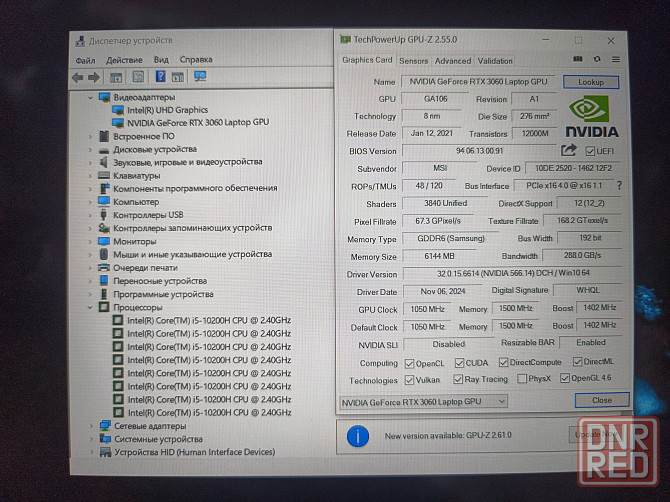Image resolution: width=670 pixels, height=502 pixels.
Task: Select Переносные устройства in the tree
Action: tap(160, 281)
